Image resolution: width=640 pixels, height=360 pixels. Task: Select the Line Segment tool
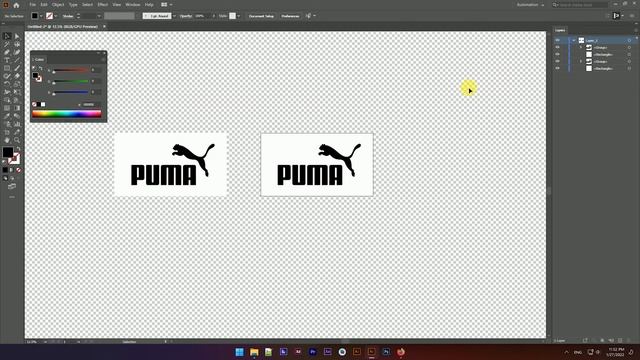pos(17,60)
